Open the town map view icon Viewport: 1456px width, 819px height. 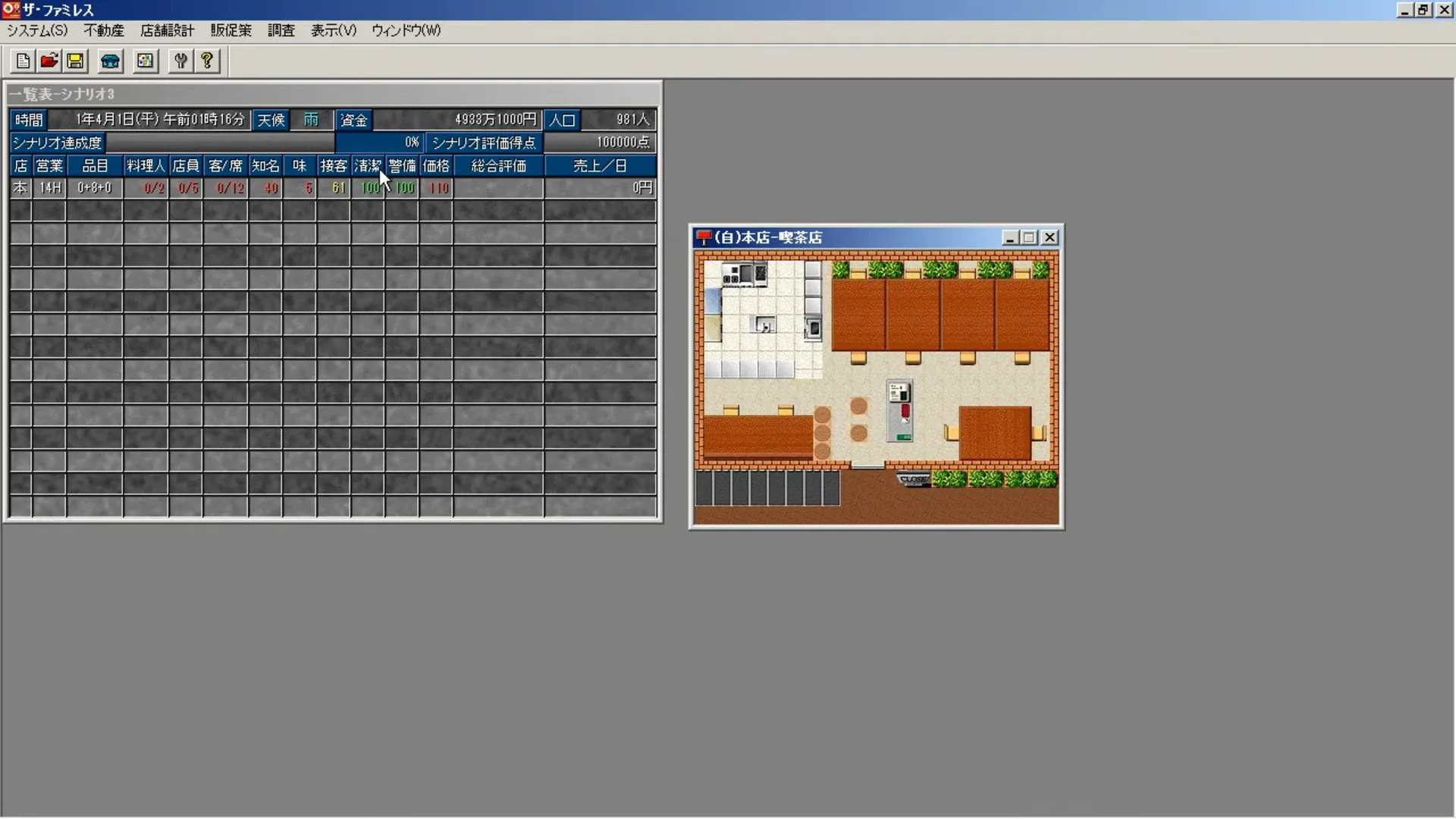point(145,61)
